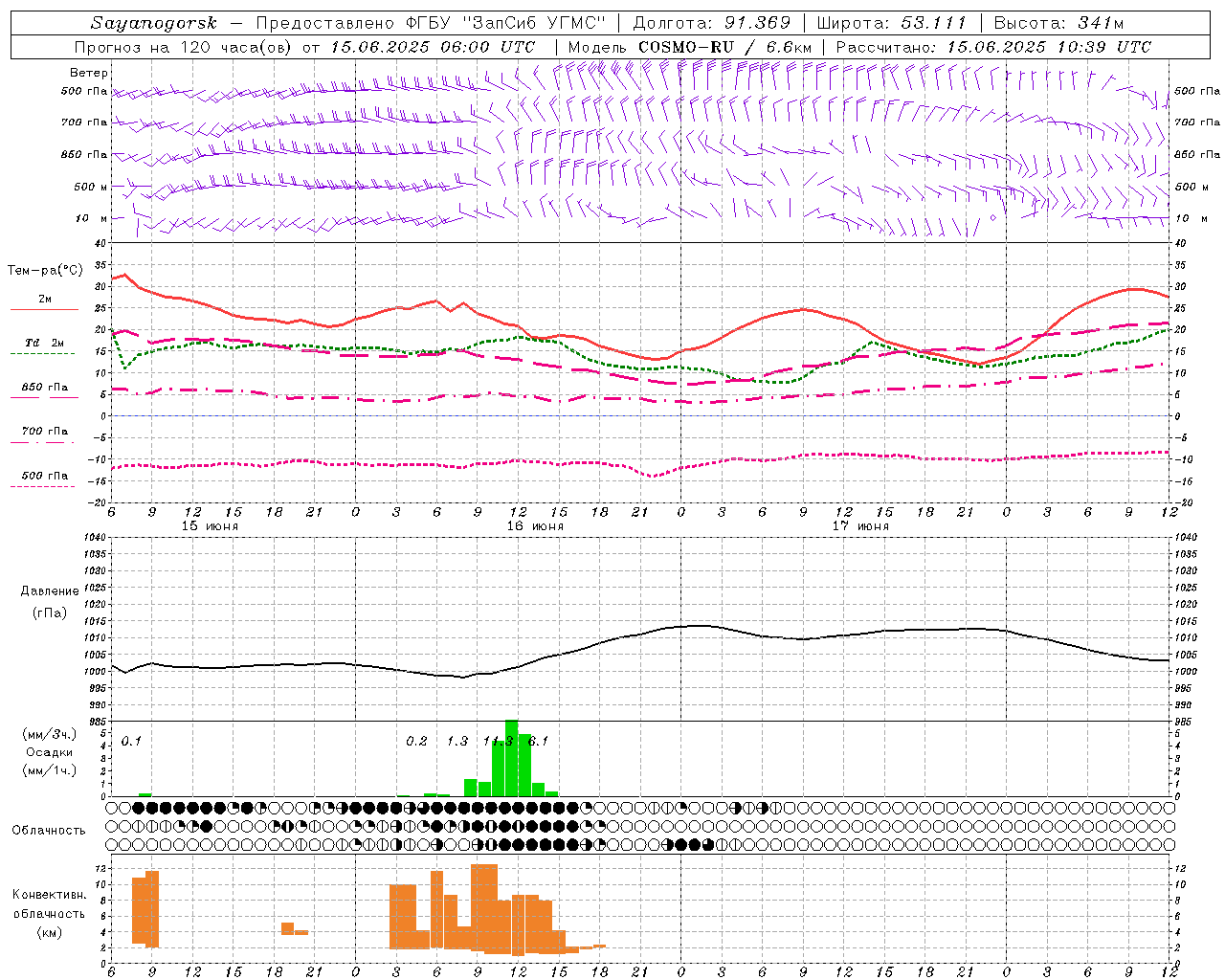Click the '(мм/1ч.)' precipitation unit label
1225x980 pixels.
[50, 770]
